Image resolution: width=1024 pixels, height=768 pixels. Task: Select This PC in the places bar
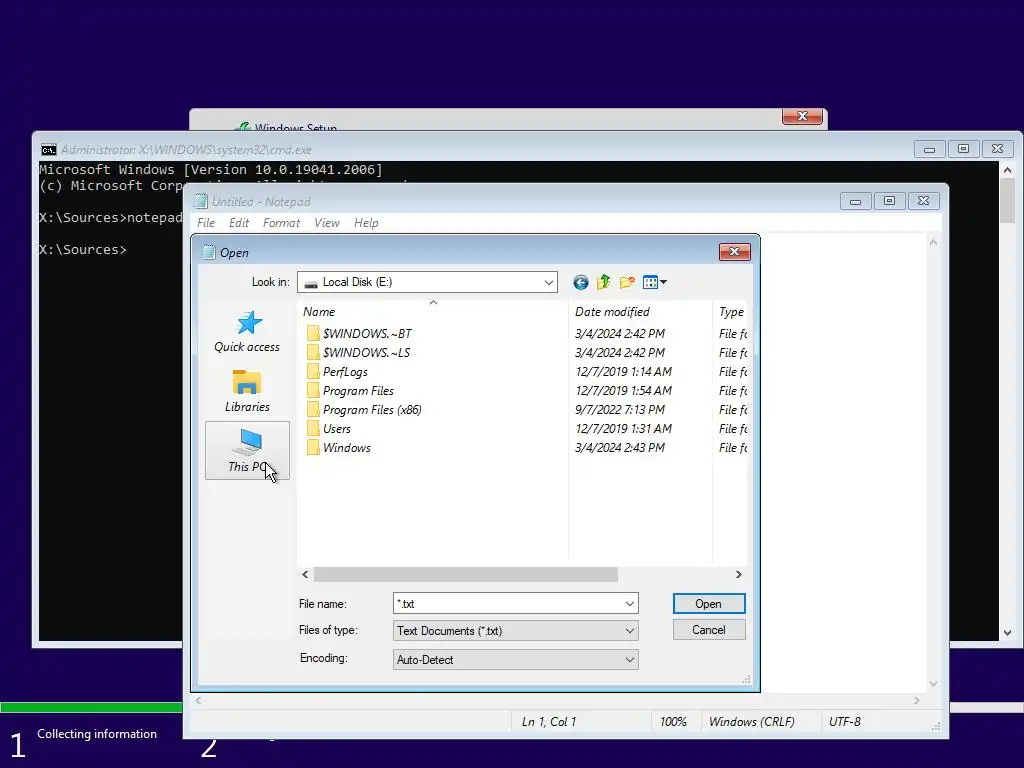point(247,450)
